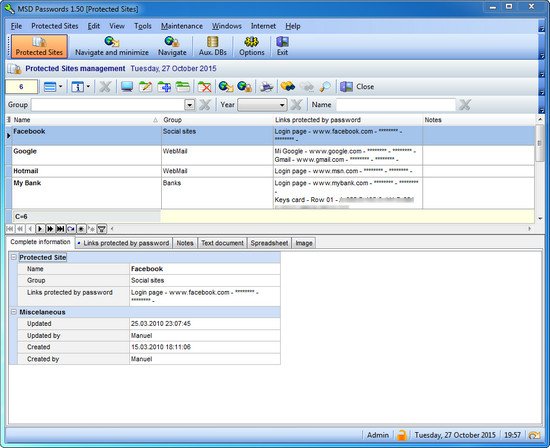Jump forward page double-arrow button
This screenshot has width=550, height=448.
(50, 229)
